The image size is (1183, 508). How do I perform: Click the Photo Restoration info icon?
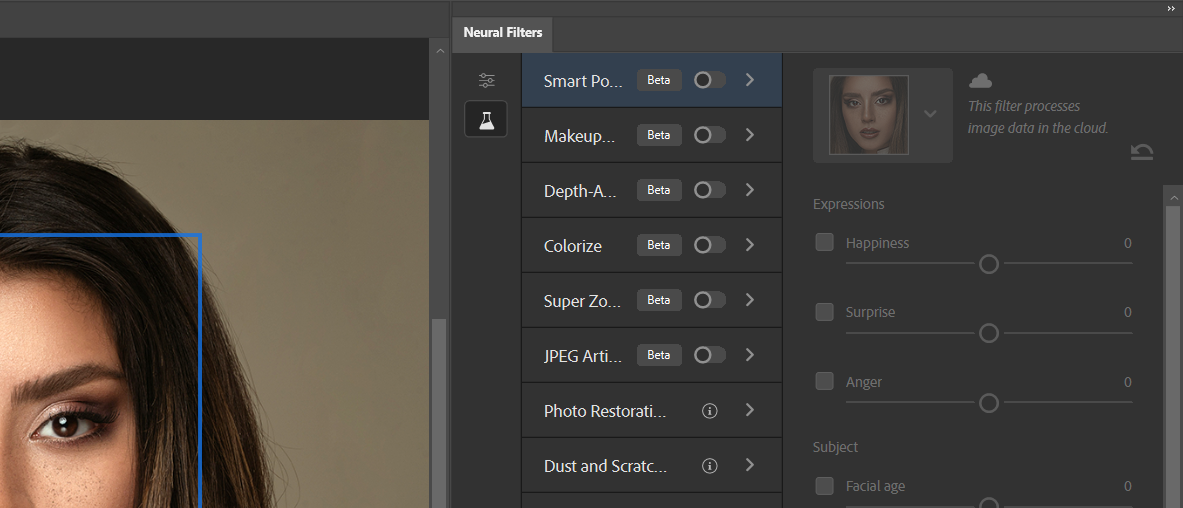710,411
